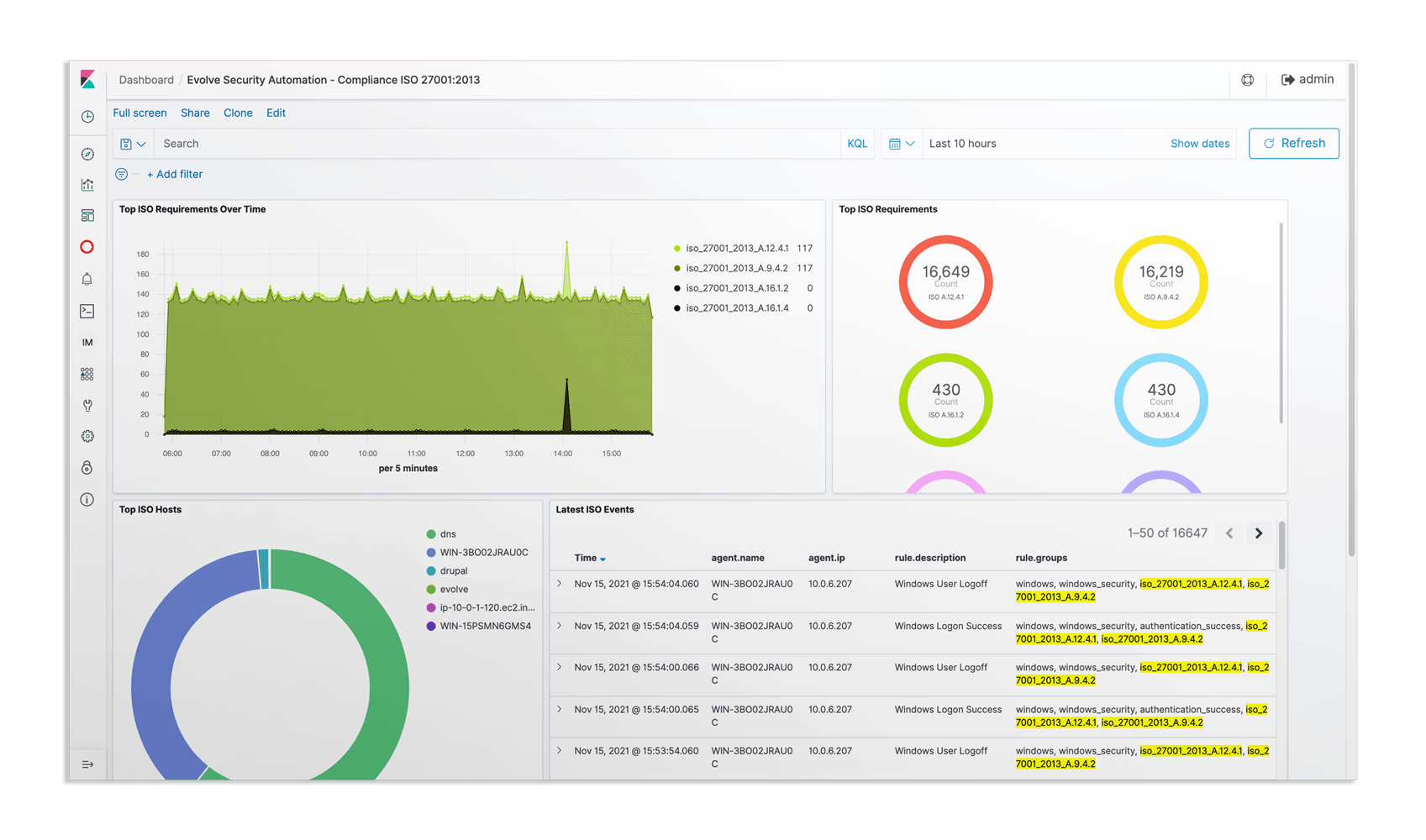
Task: Click the Refresh button
Action: [1293, 144]
